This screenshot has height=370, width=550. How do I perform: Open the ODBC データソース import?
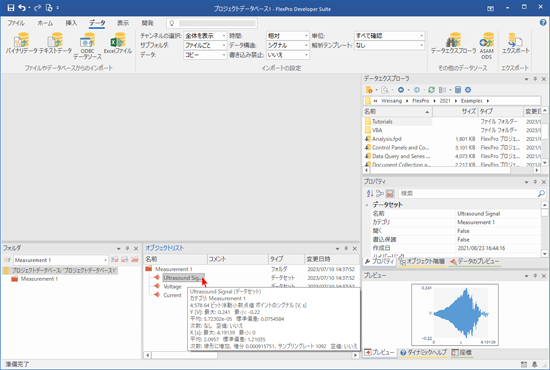(x=87, y=46)
